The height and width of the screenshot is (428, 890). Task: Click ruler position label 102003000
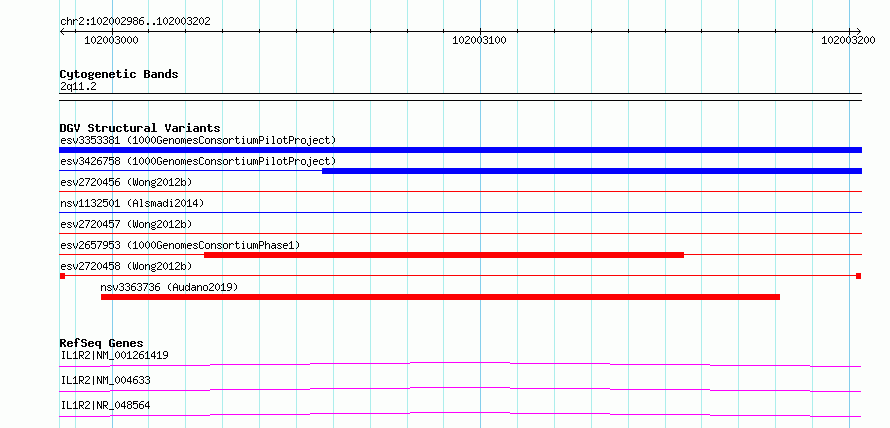click(x=111, y=40)
